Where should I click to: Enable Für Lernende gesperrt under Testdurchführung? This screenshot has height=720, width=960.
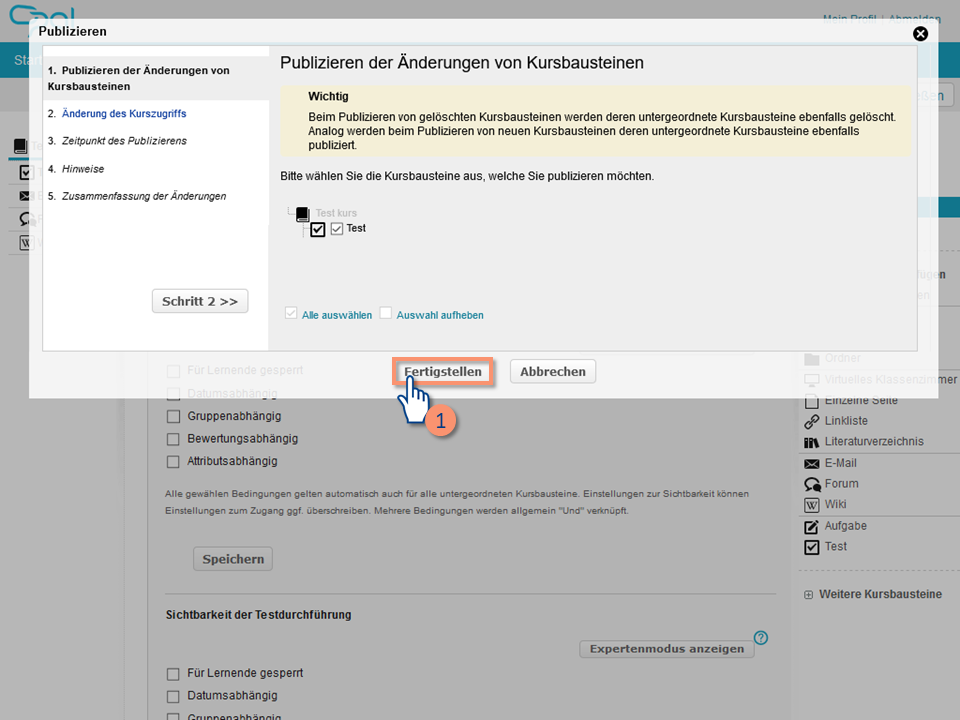click(x=173, y=674)
